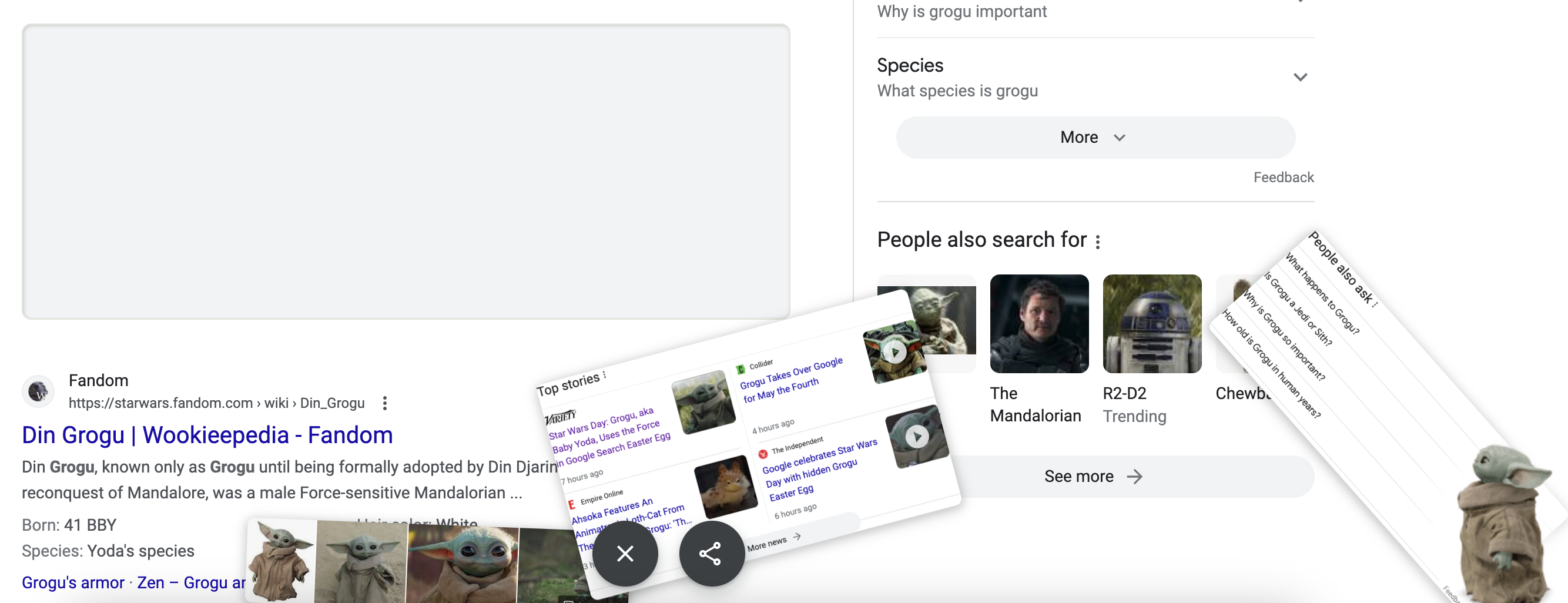Click Why is Grogu so important question

coord(1283,336)
